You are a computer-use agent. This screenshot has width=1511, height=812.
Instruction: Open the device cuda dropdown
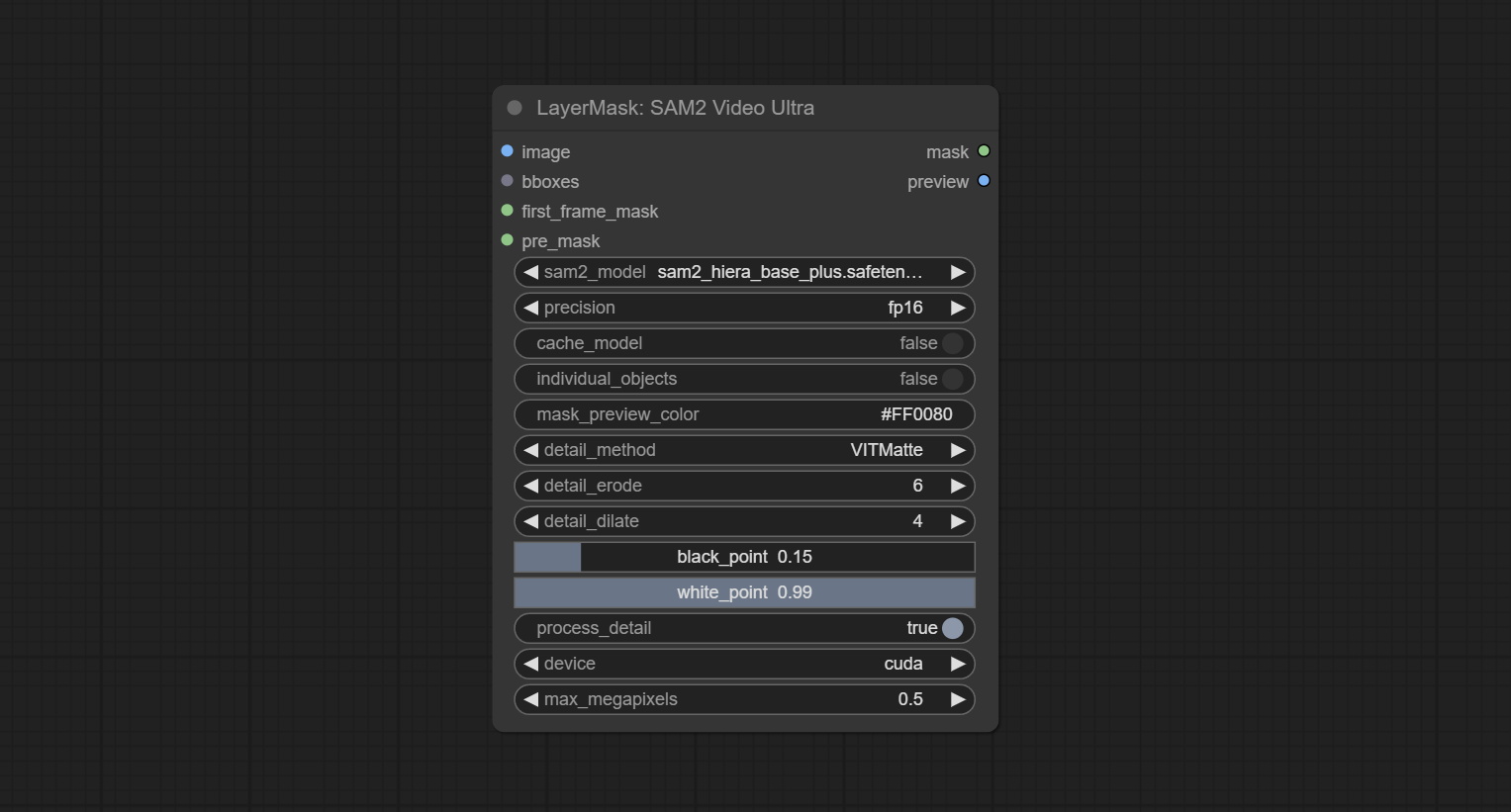click(744, 664)
